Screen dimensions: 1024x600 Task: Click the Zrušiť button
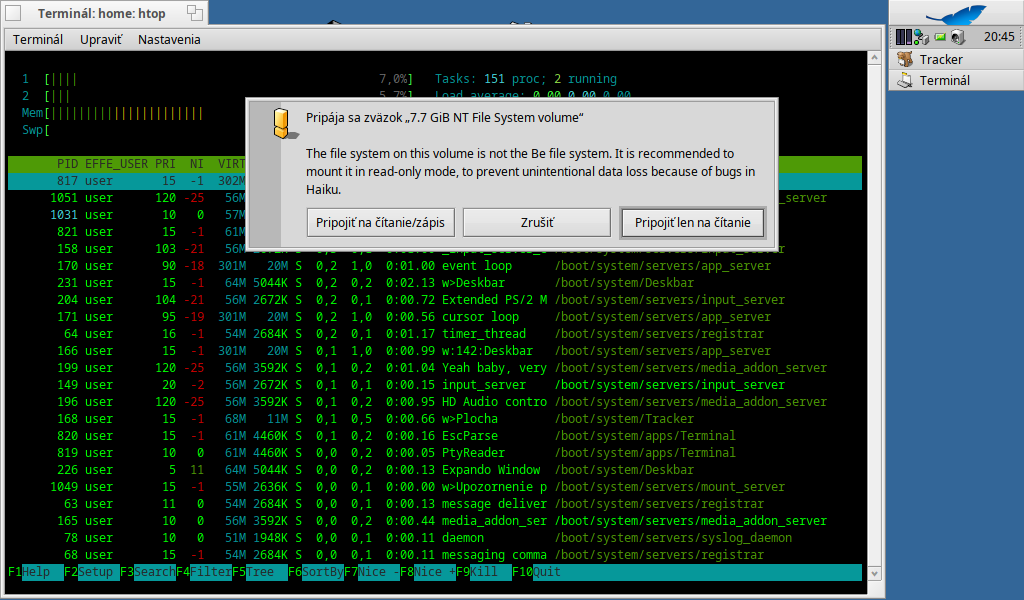[537, 223]
